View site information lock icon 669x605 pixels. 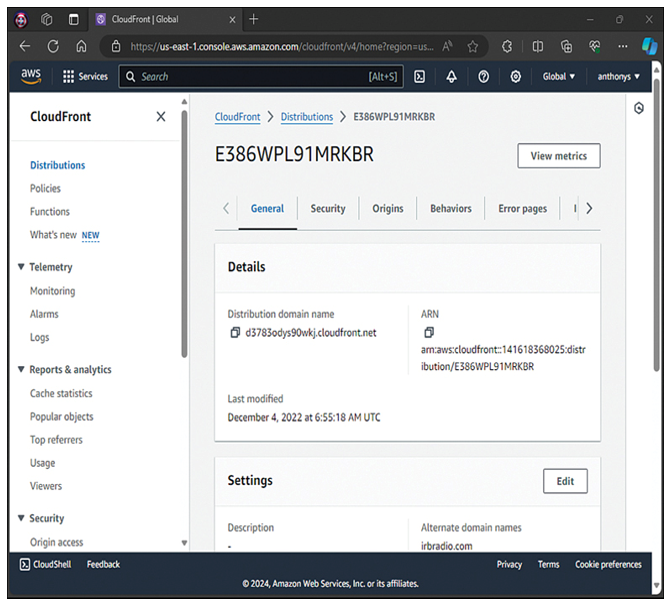point(116,46)
